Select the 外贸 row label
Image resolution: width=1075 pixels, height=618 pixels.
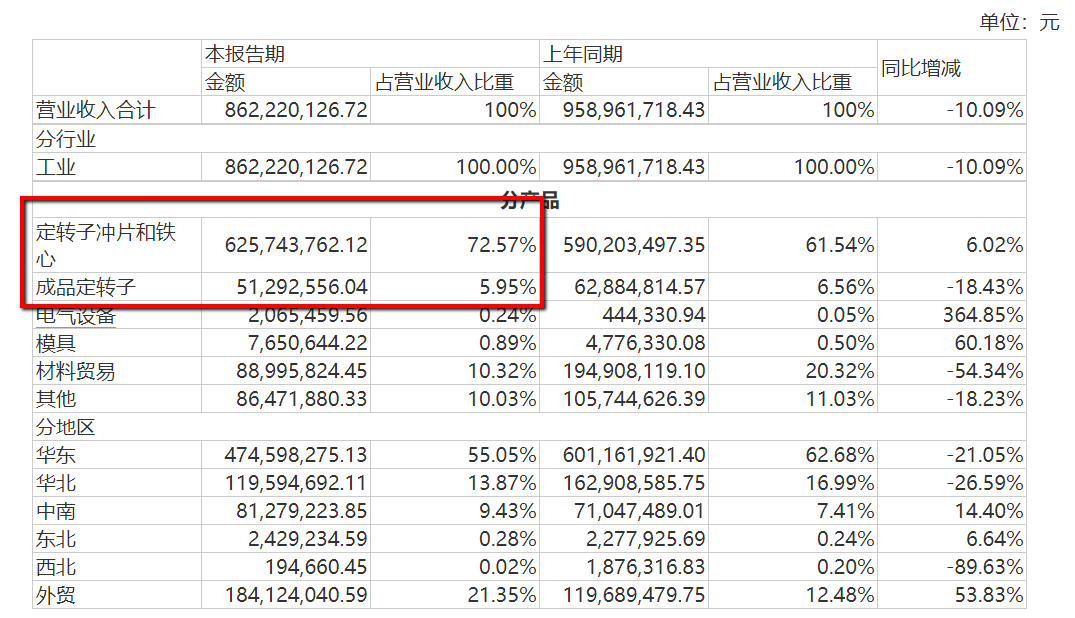pos(56,596)
